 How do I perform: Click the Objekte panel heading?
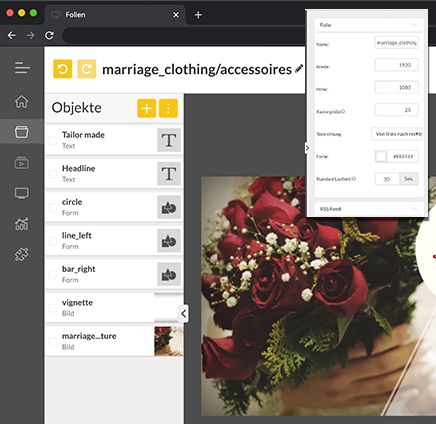coord(77,108)
